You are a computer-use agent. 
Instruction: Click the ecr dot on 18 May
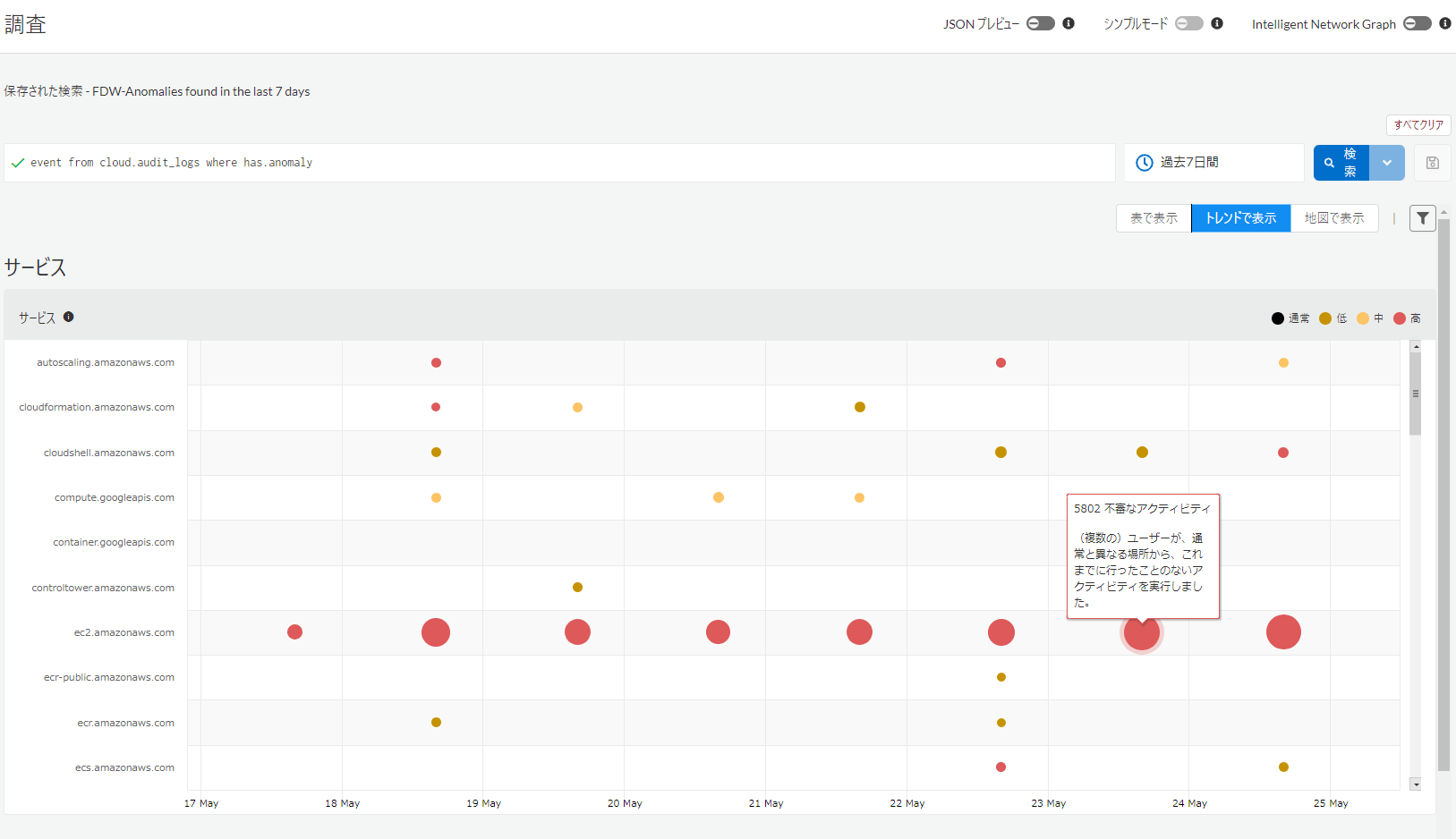[x=436, y=722]
